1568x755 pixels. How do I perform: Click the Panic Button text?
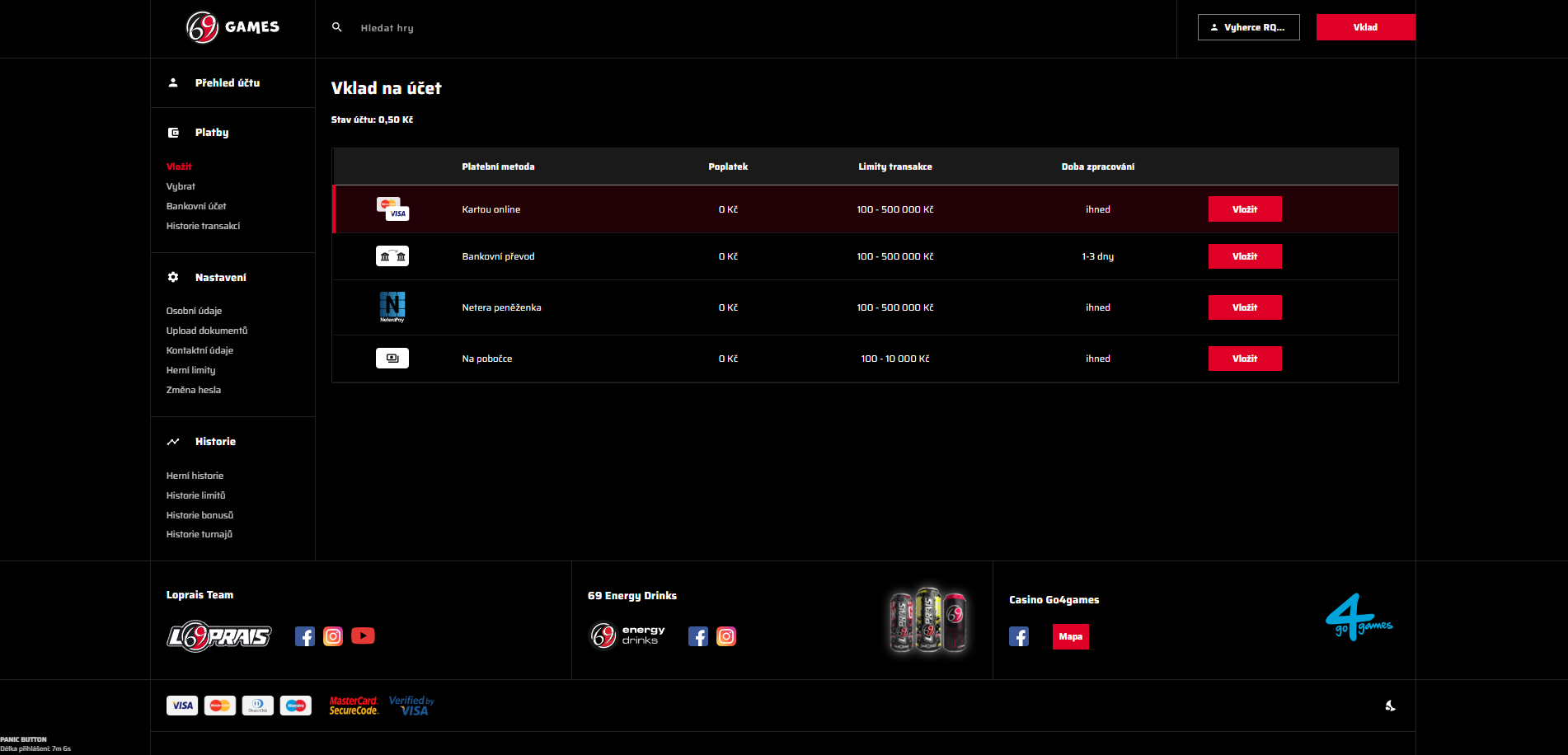[23, 739]
